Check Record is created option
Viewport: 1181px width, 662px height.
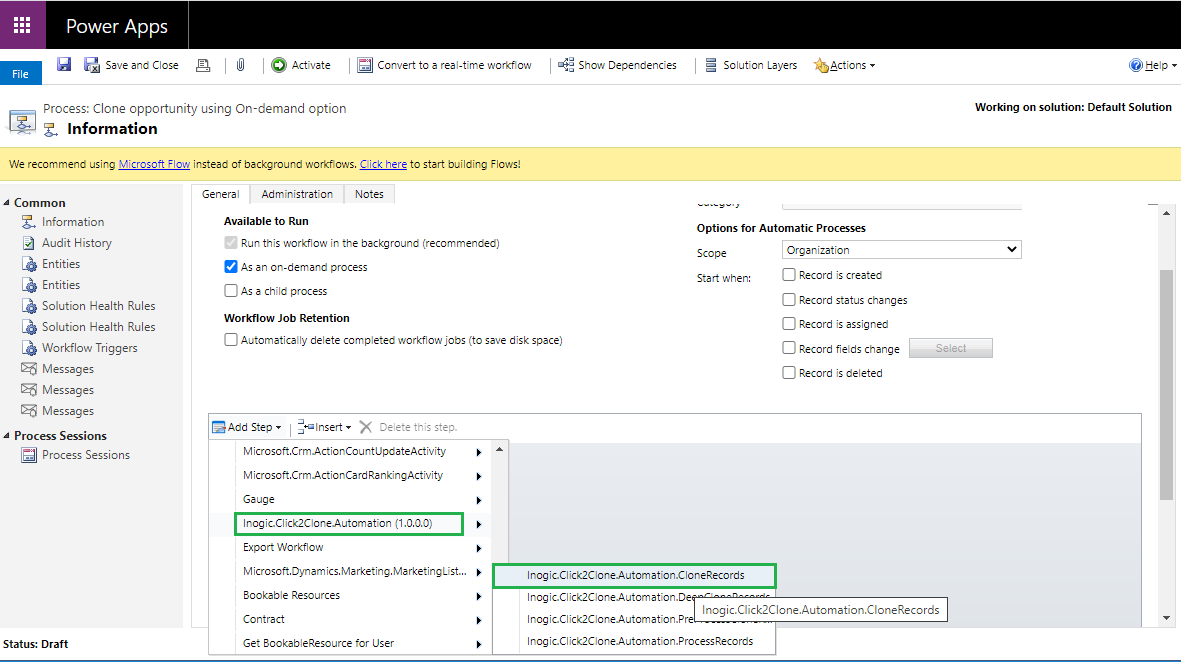(x=789, y=275)
